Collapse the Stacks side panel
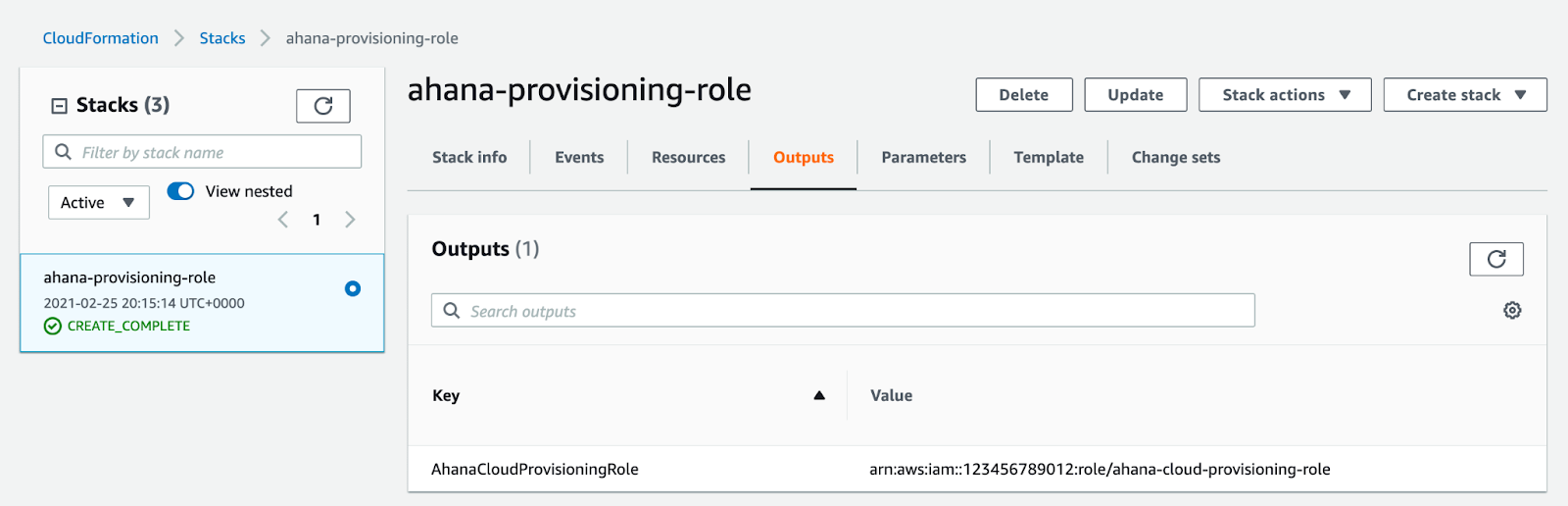 click(x=60, y=106)
